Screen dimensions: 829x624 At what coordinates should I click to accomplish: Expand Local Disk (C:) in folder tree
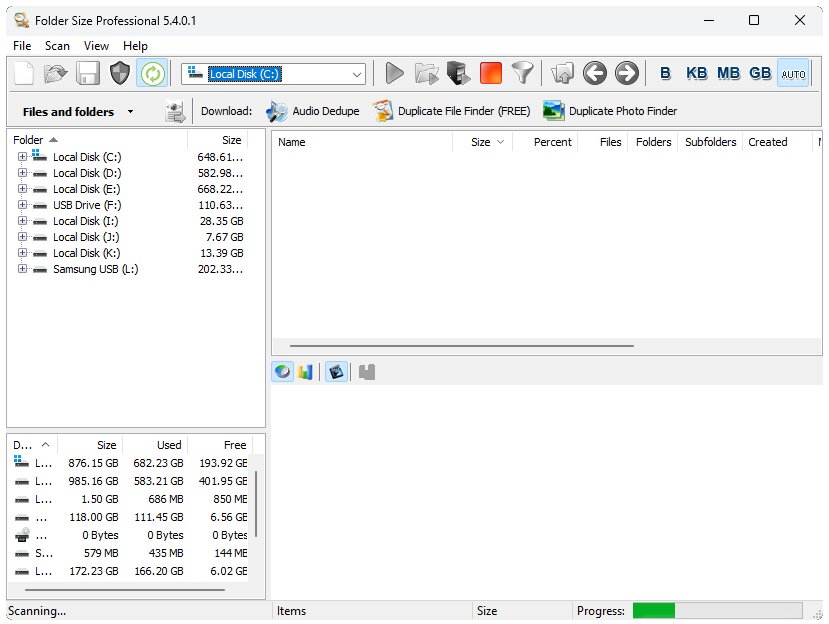tap(22, 157)
